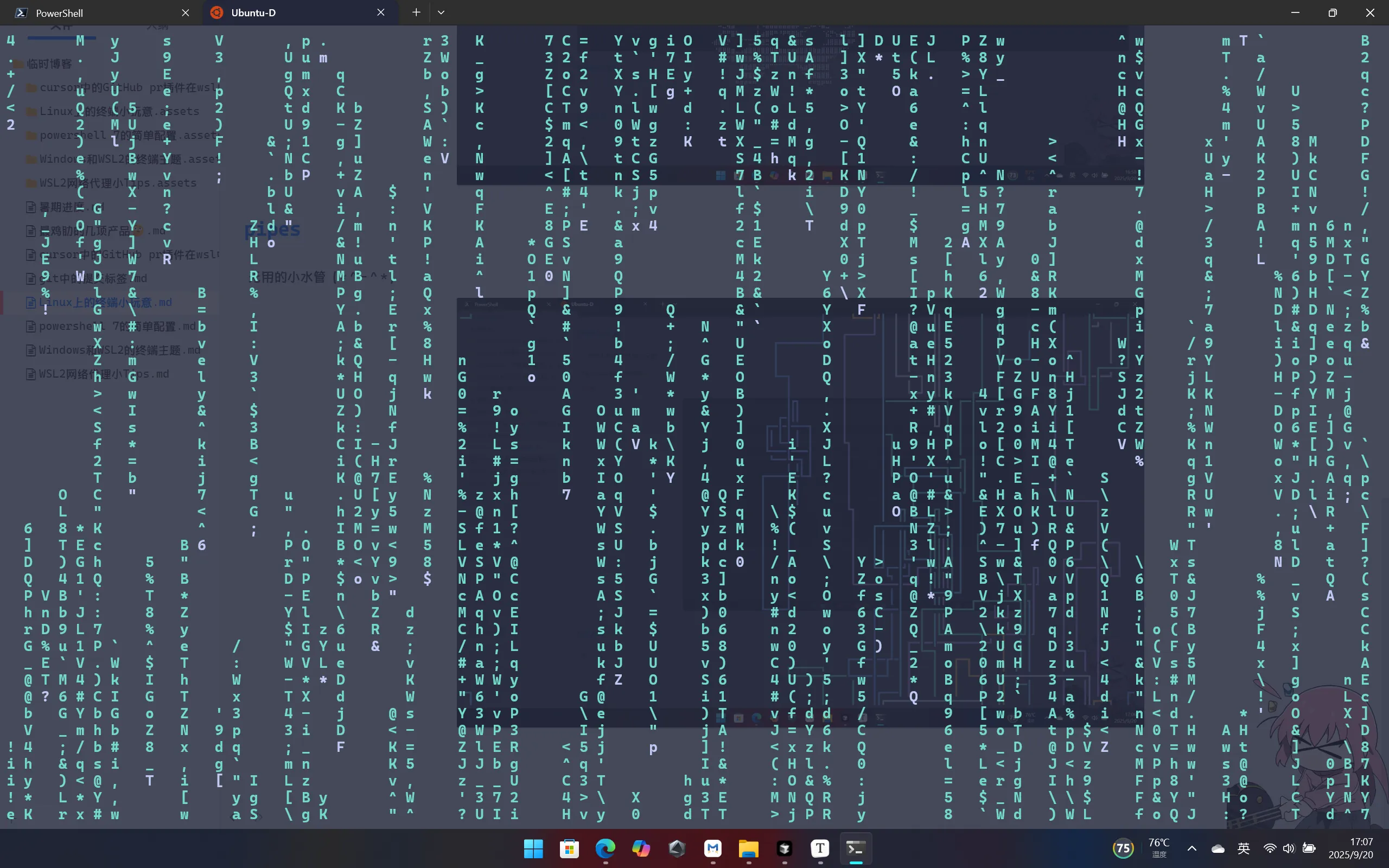Open the Copilot app in the taskbar
This screenshot has width=1389, height=868.
pyautogui.click(x=641, y=848)
